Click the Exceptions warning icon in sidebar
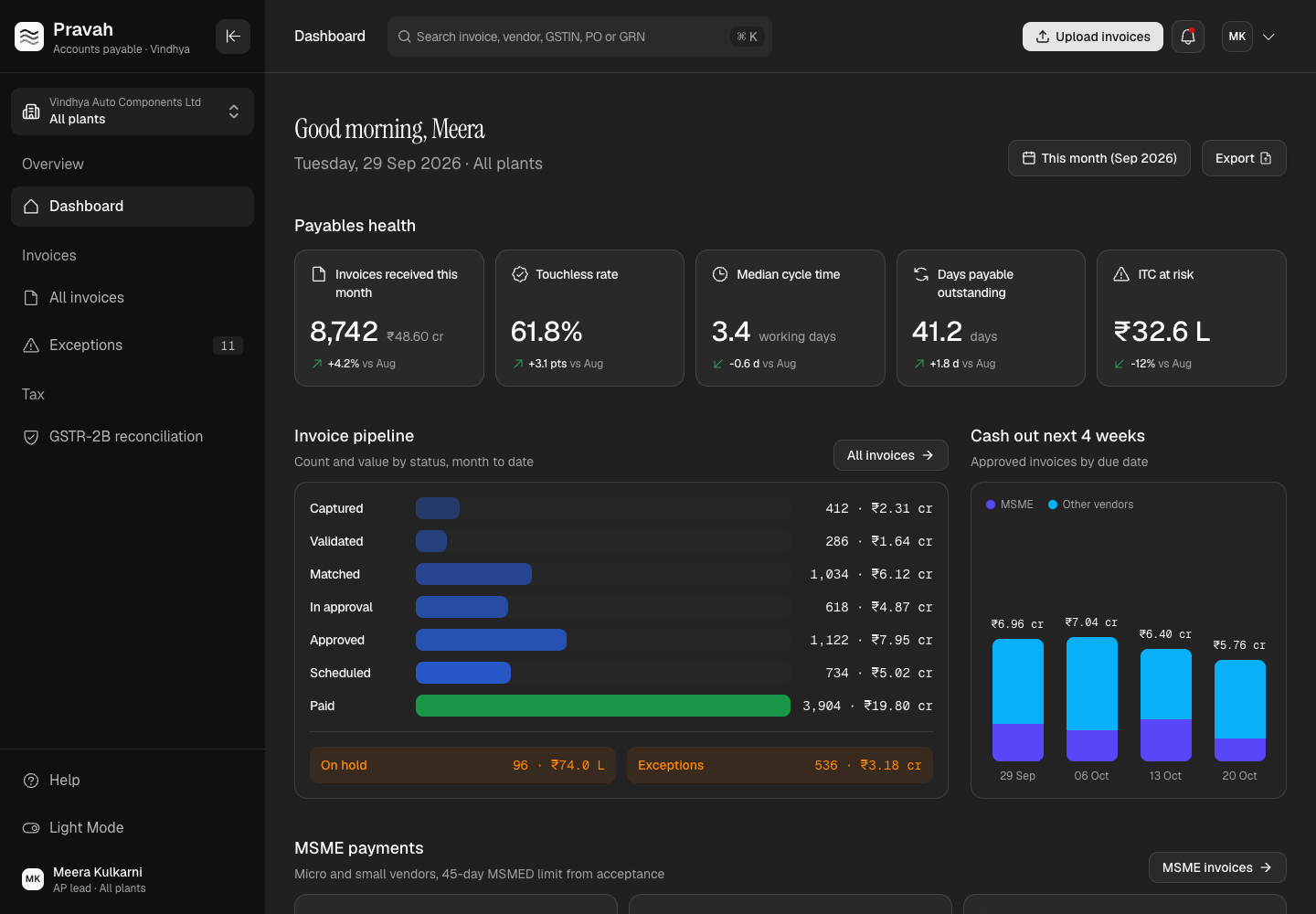 tap(31, 345)
